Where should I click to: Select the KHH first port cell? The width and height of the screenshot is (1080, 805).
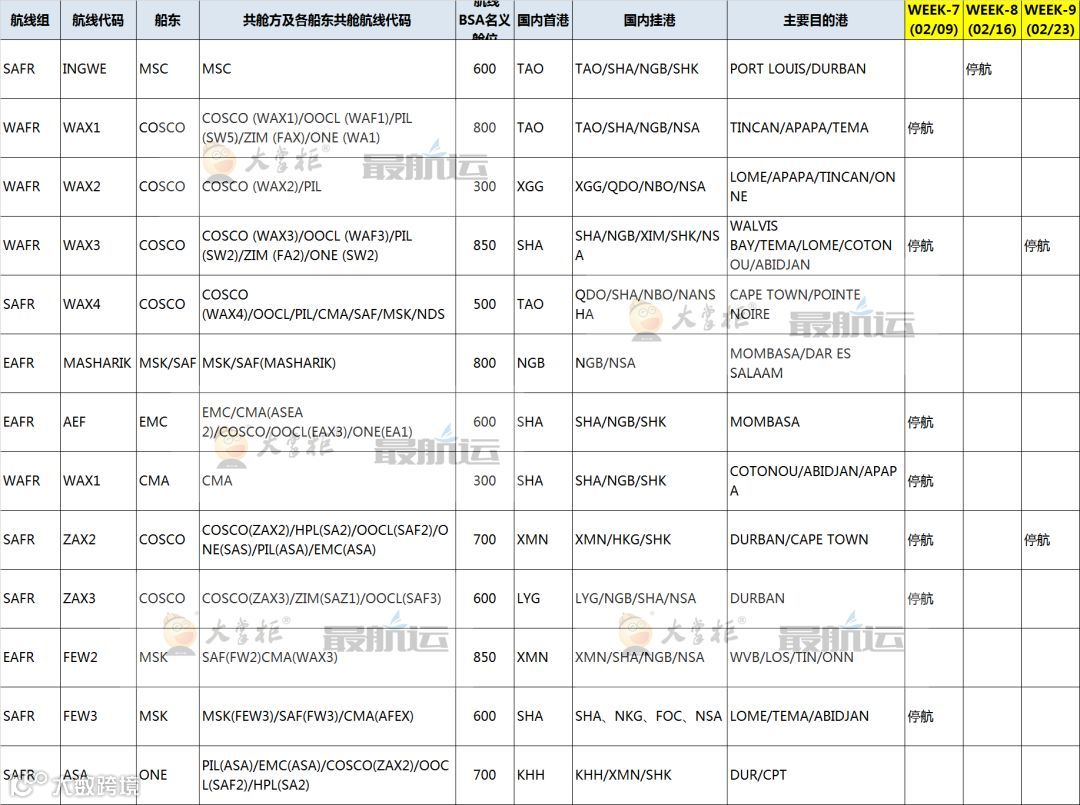[543, 775]
